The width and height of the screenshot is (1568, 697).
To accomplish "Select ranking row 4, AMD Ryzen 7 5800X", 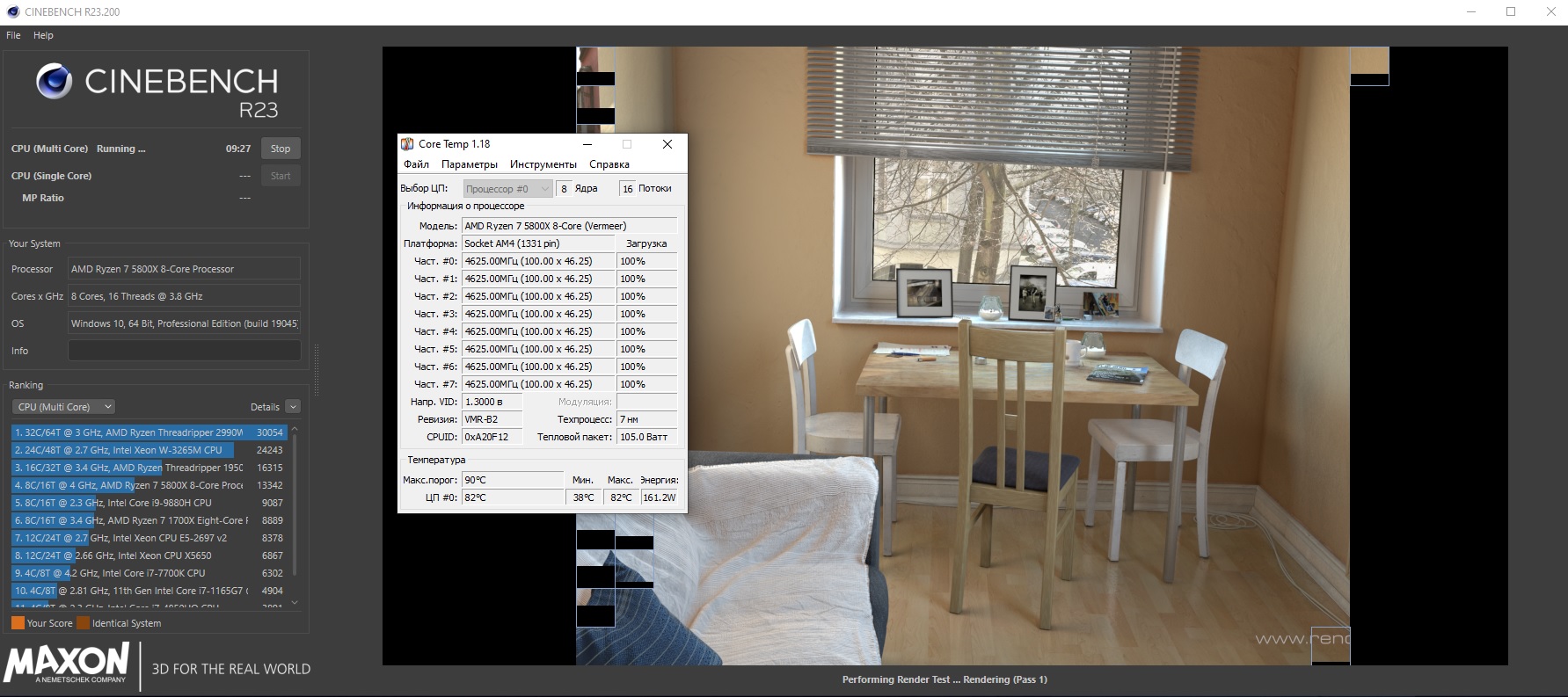I will [x=149, y=485].
